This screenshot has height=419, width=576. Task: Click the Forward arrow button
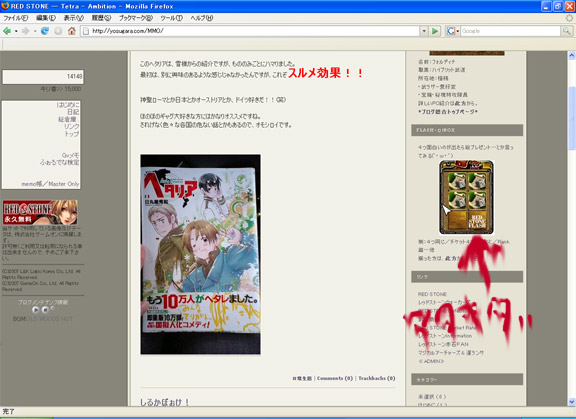(25, 31)
